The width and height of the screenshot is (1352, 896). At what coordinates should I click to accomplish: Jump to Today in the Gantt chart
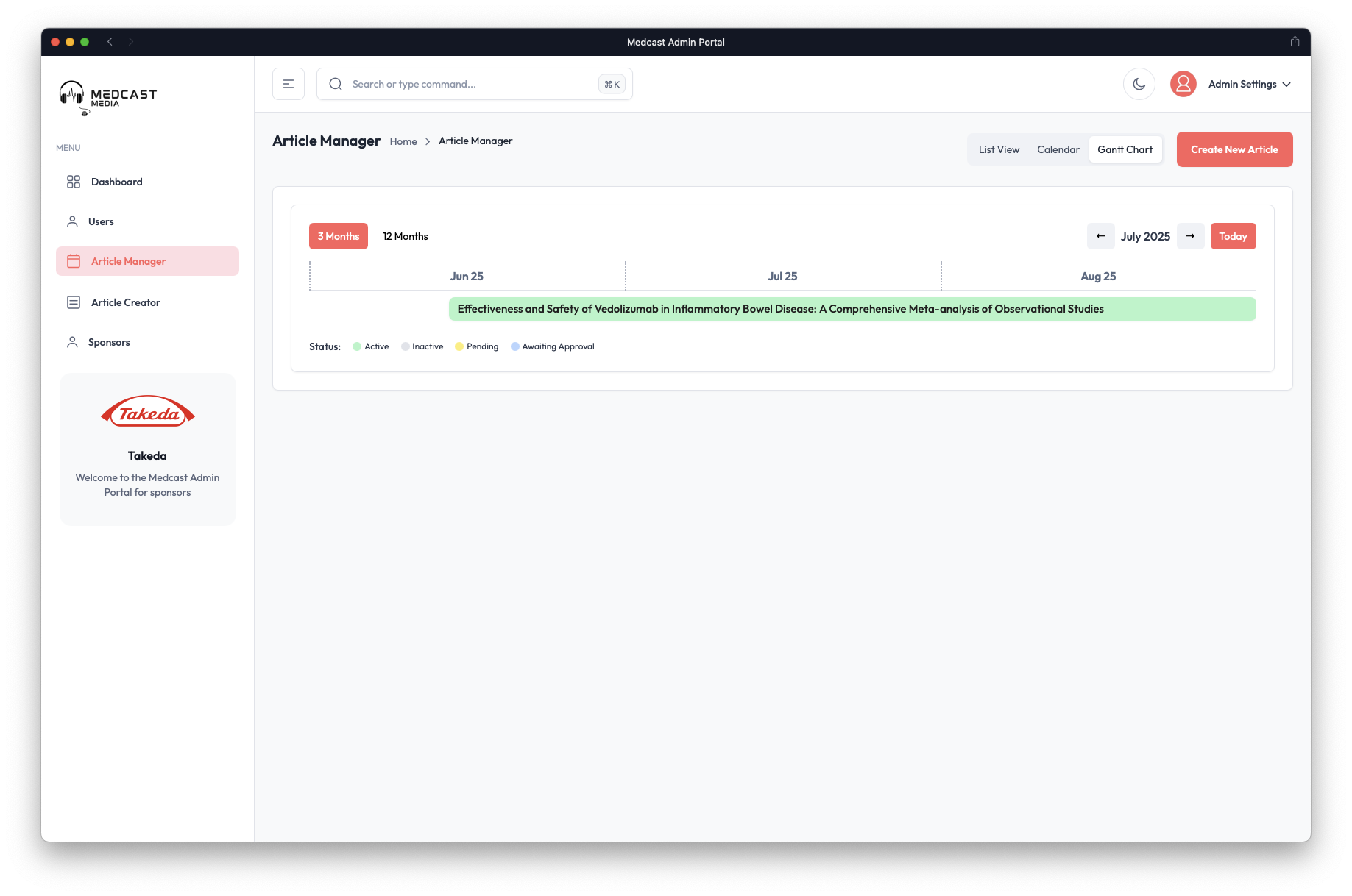[x=1233, y=236]
